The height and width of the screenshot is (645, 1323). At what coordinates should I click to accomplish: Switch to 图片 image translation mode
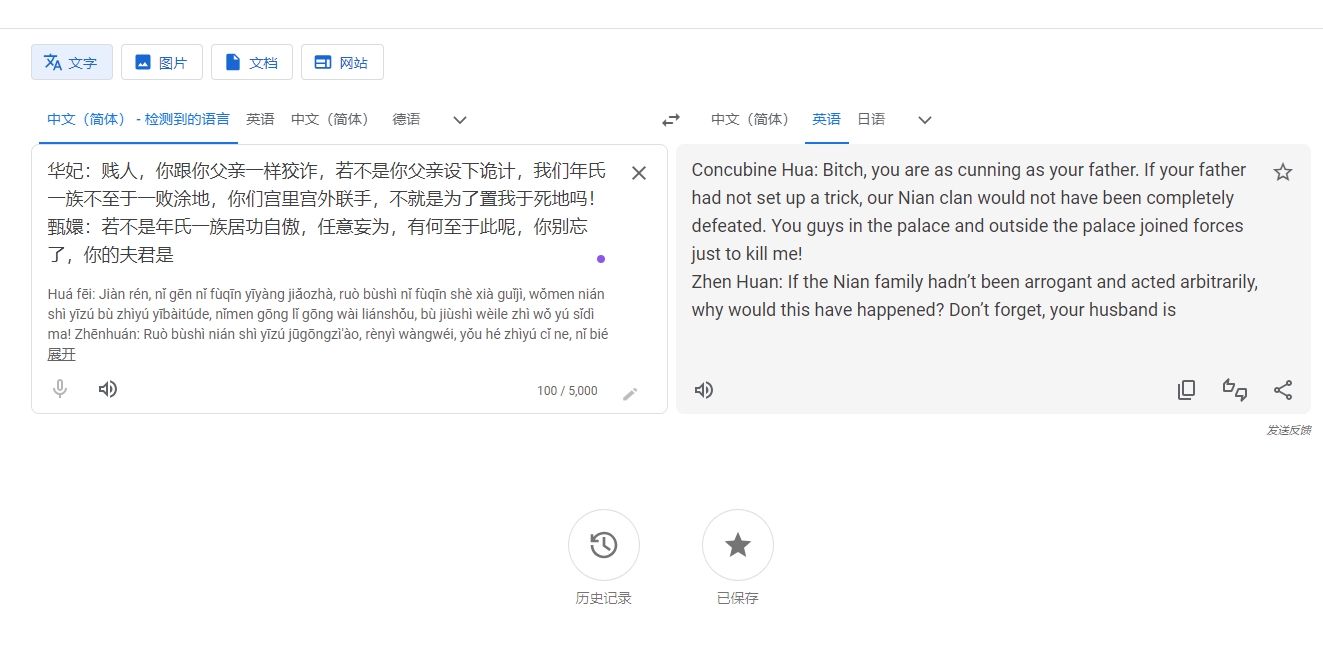(x=162, y=61)
